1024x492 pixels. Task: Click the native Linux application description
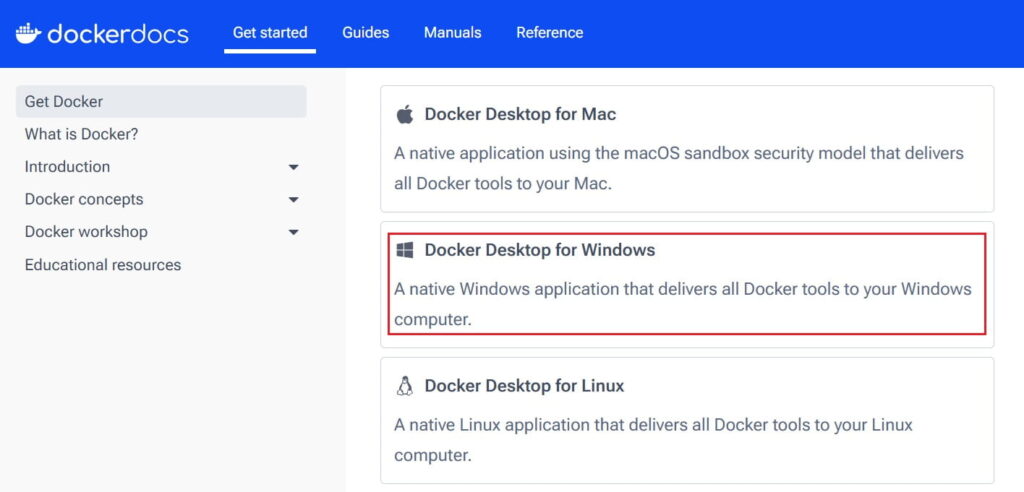click(x=653, y=440)
